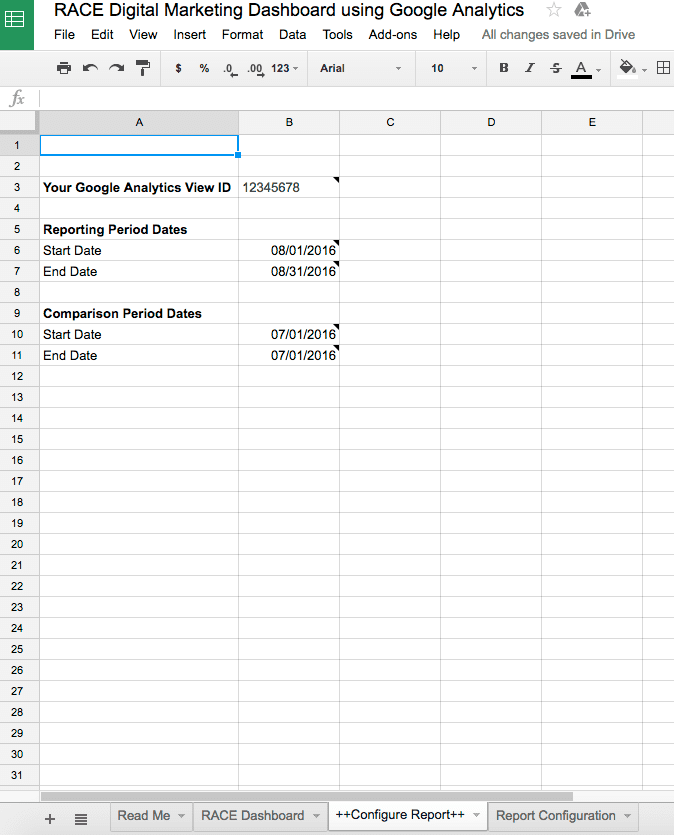Open the all sheets list
The image size is (674, 835).
[81, 819]
